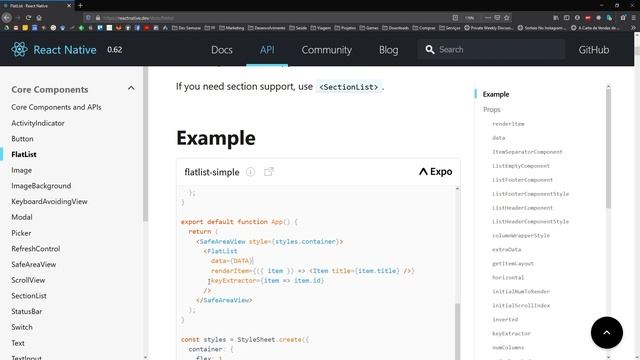This screenshot has height=360, width=640.
Task: Show more bookmarks with the overflow chevron
Action: (x=633, y=28)
